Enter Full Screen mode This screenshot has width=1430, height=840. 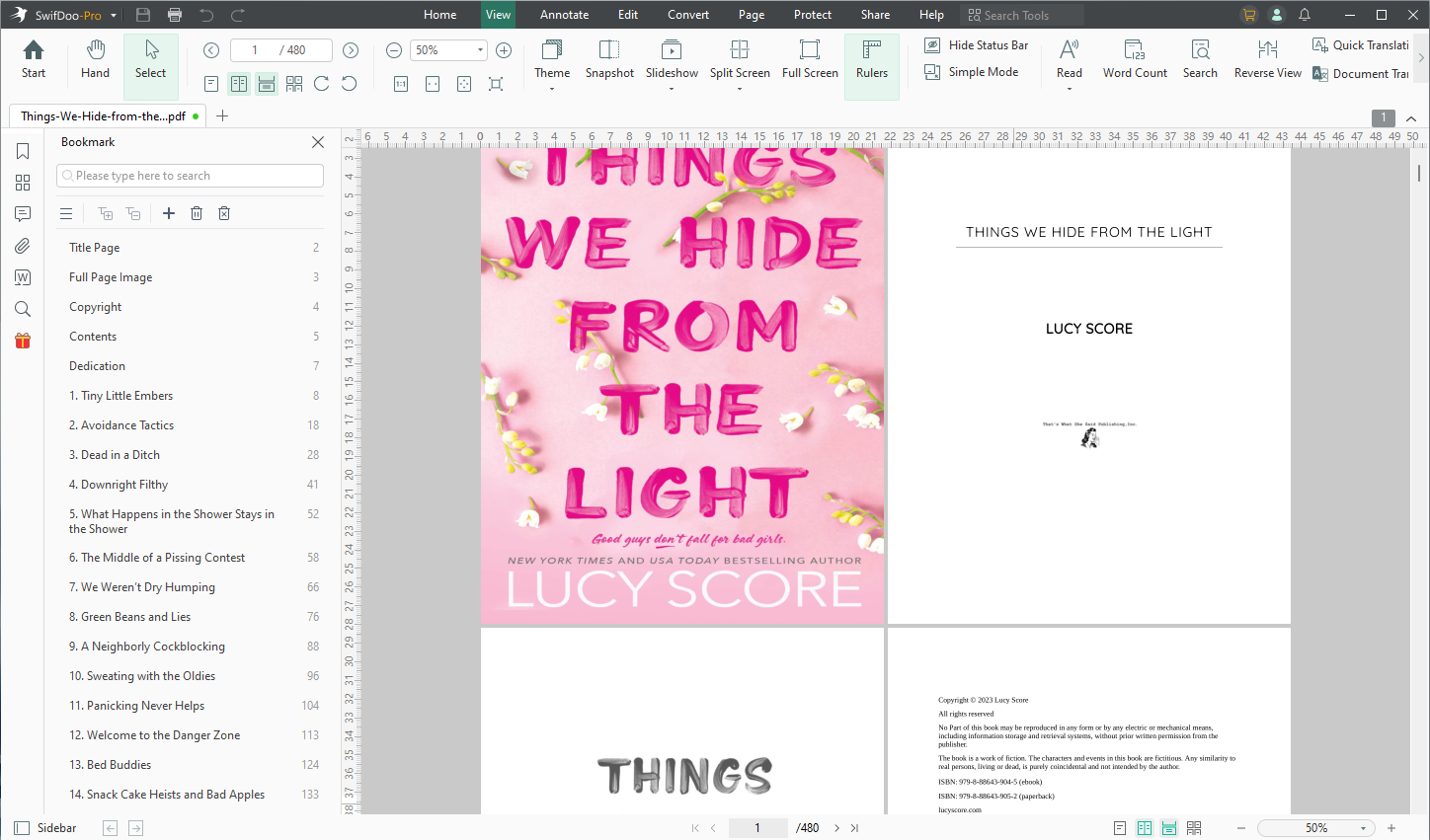click(x=810, y=59)
